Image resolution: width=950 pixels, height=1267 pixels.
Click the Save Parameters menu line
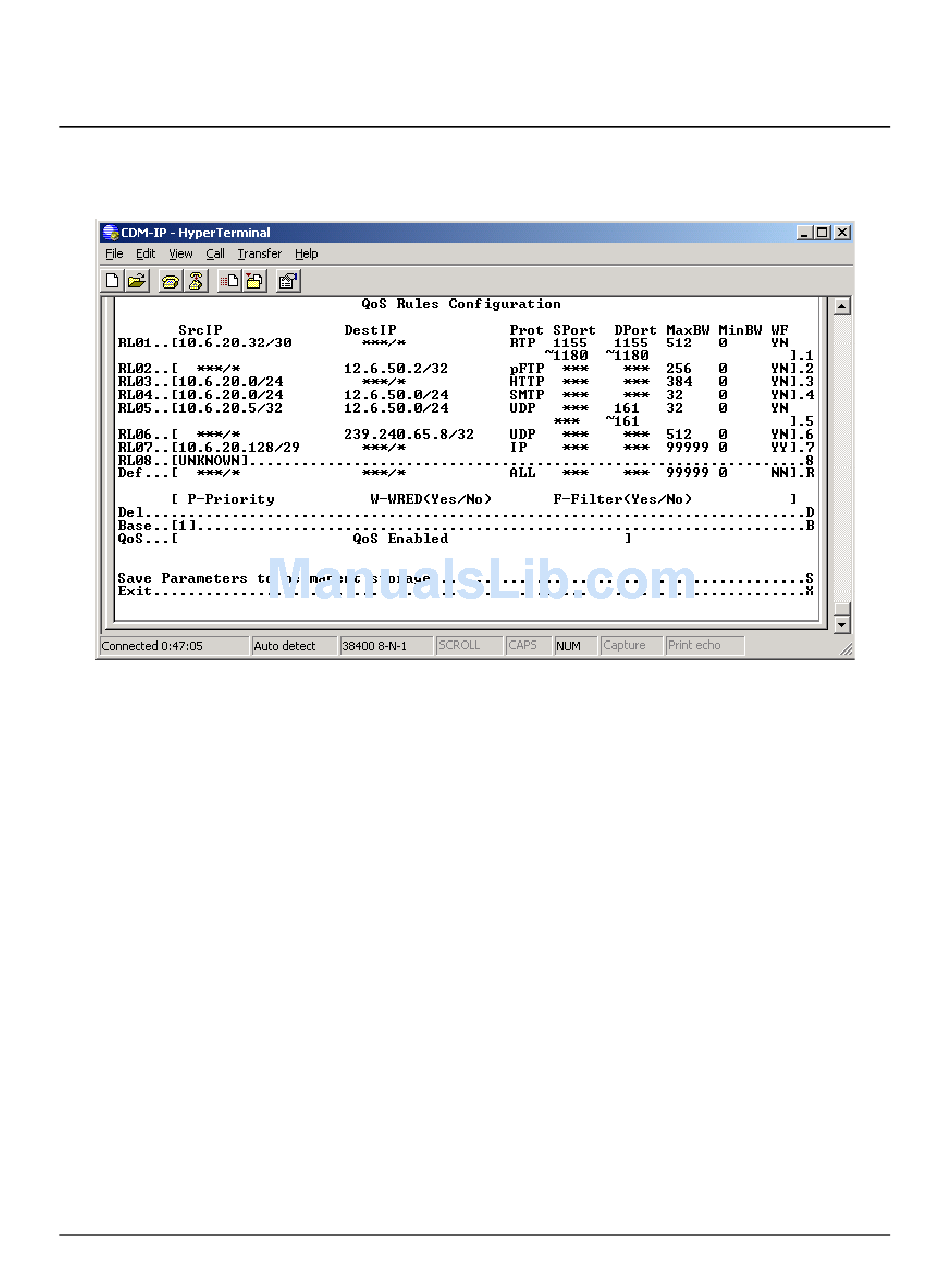coord(466,578)
